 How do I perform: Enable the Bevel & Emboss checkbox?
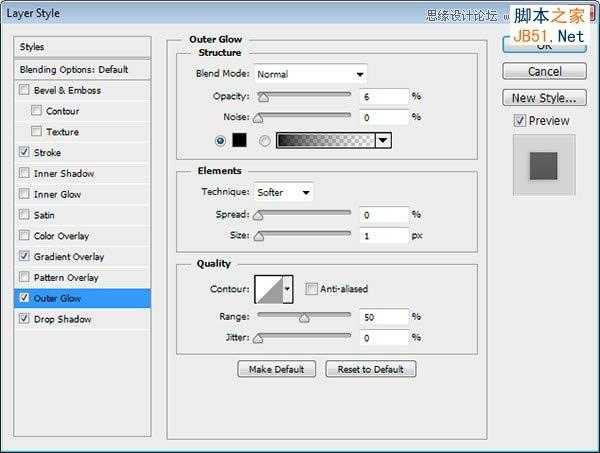point(24,90)
